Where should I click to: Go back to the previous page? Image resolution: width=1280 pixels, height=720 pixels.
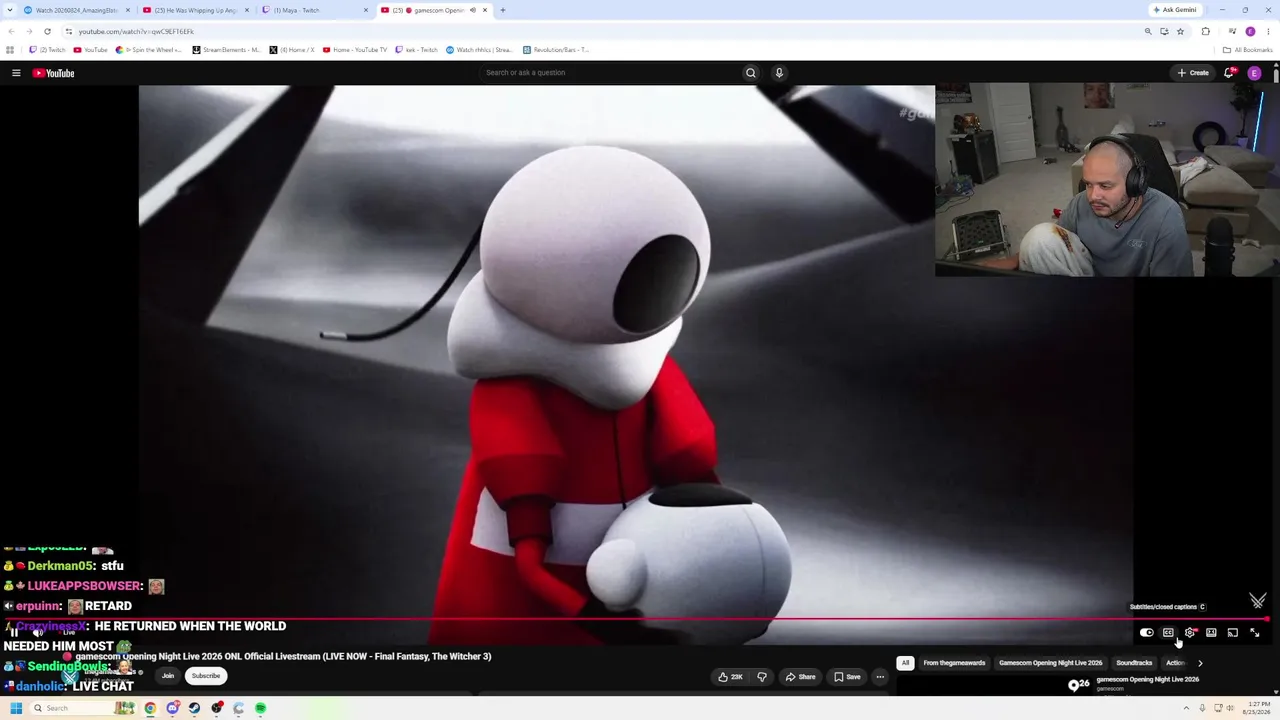click(11, 31)
